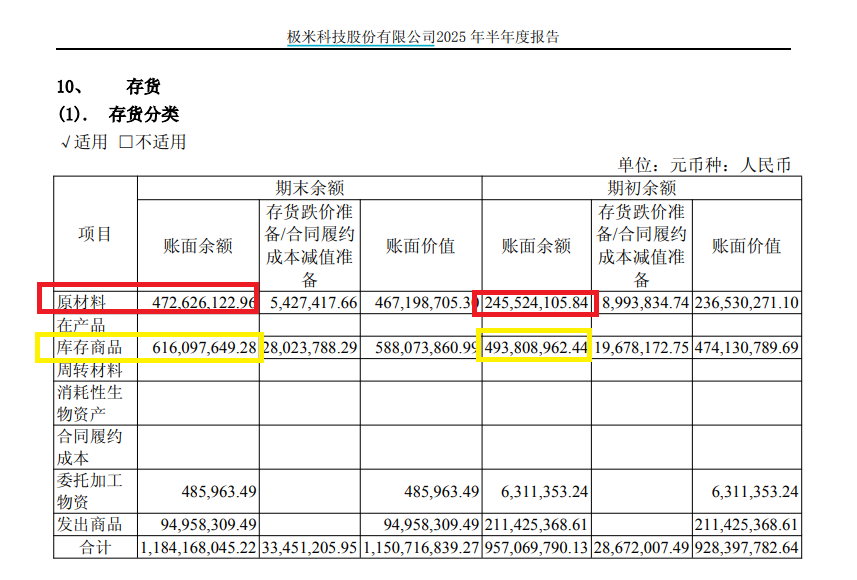Click total beginning provision 28,672,007.49

coord(642,548)
